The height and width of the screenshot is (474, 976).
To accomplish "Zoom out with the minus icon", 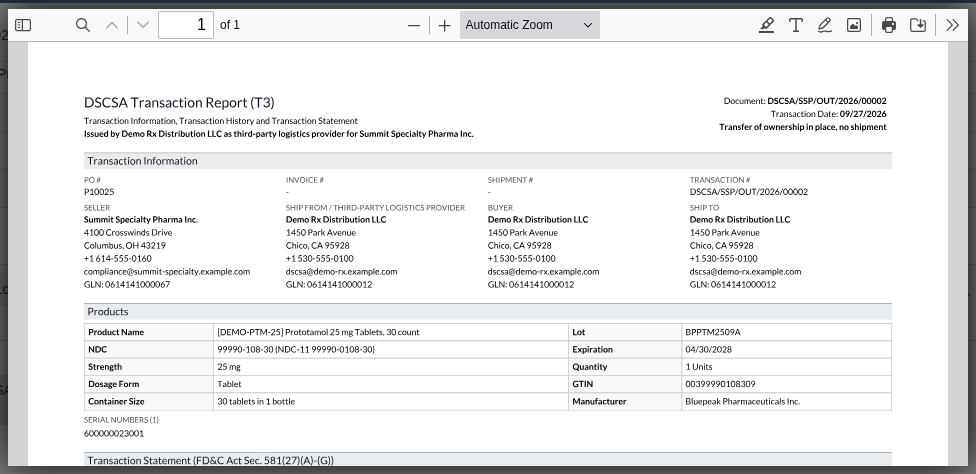I will [414, 26].
